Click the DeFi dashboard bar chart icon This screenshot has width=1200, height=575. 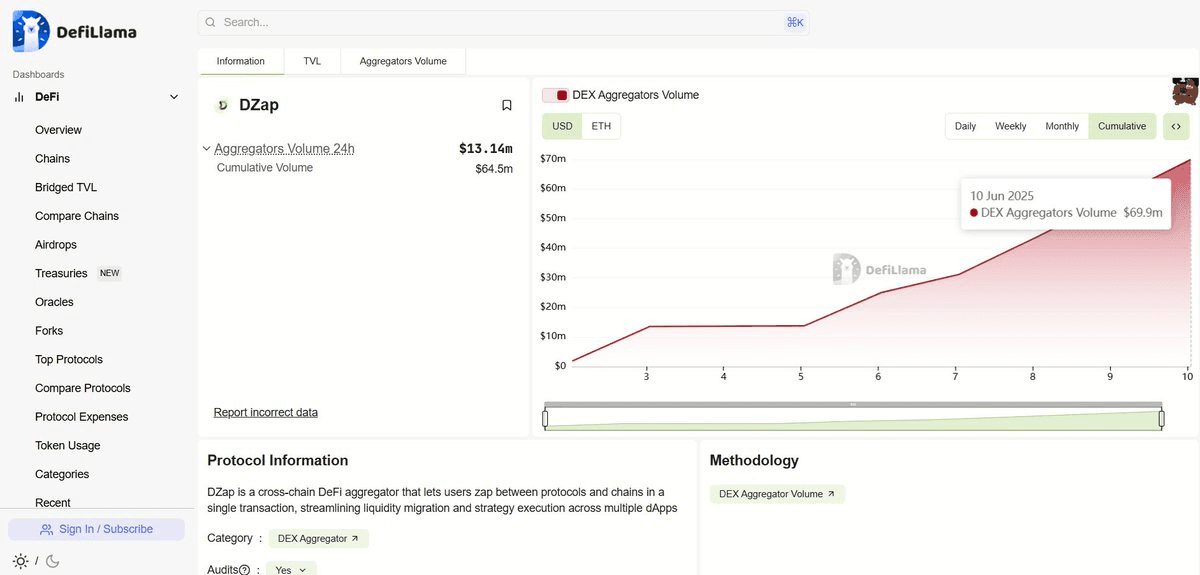(x=19, y=97)
